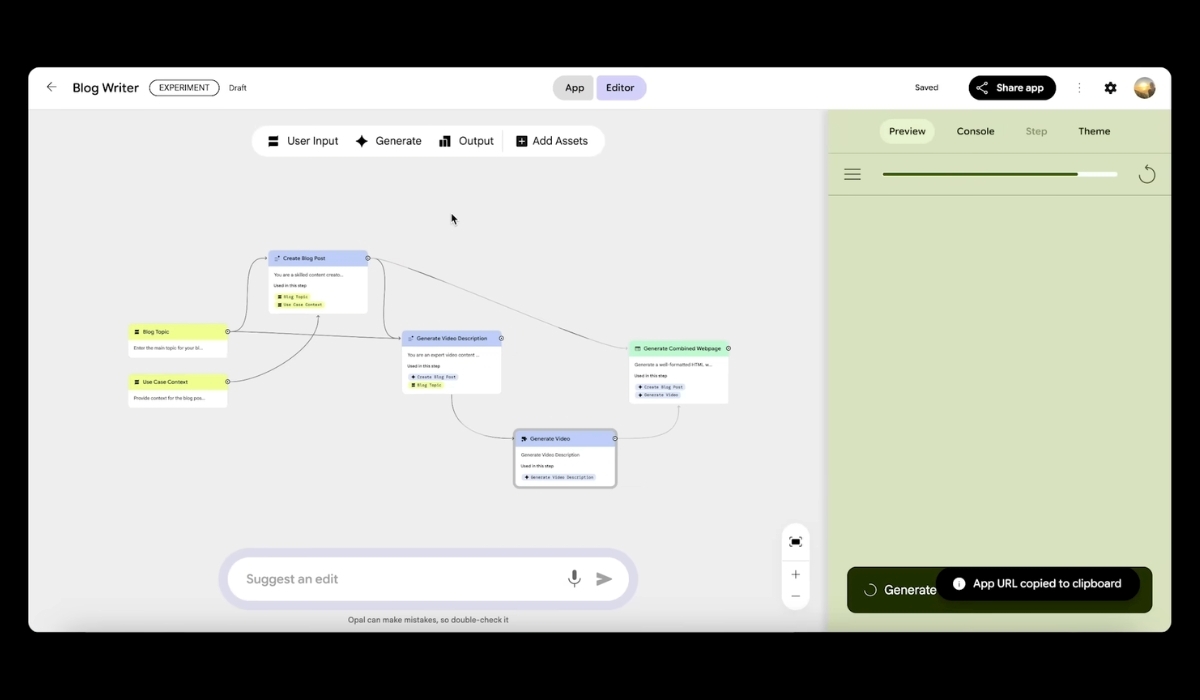This screenshot has height=700, width=1200.
Task: Click output port of Blog Topic node
Action: tap(228, 331)
